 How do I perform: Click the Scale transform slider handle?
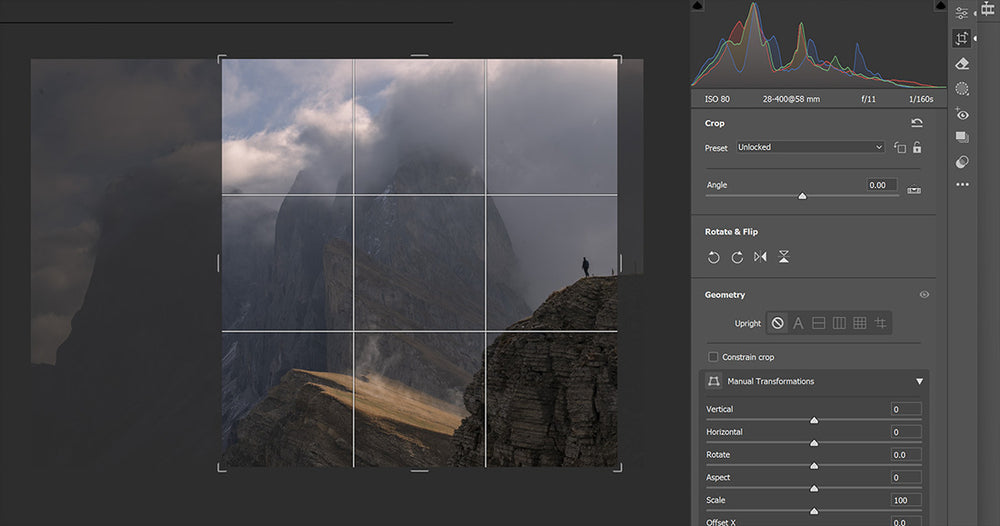[814, 511]
